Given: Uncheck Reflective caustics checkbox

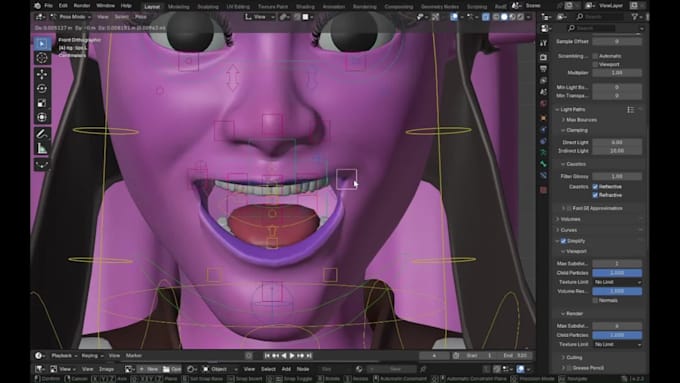Looking at the screenshot, I should tap(595, 187).
